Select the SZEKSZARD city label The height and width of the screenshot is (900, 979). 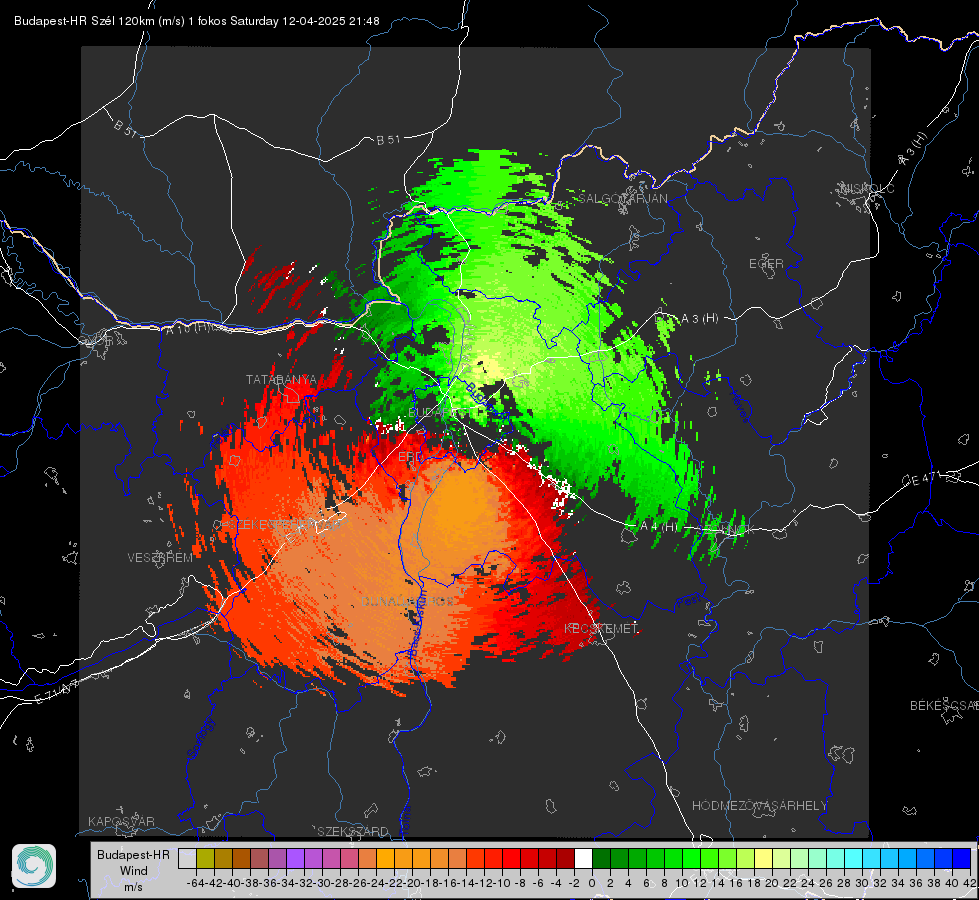(353, 831)
